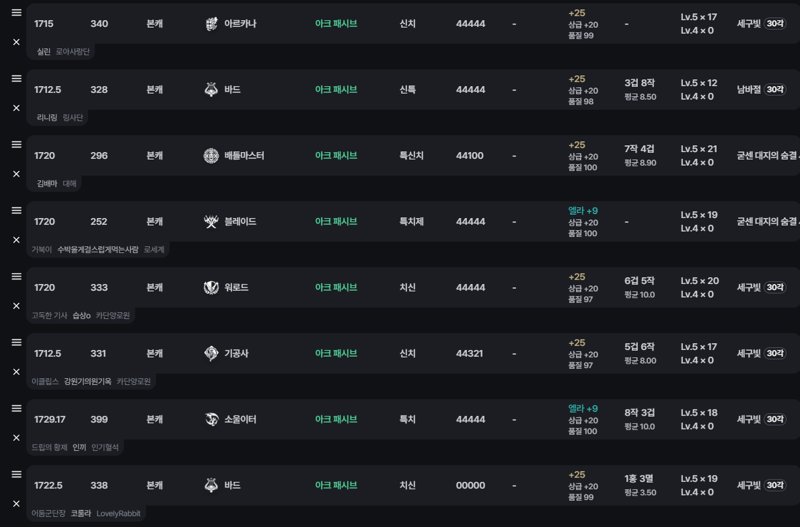The image size is (800, 527).
Task: Open the 아크 패시브 link on 블레이드 row
Action: 336,221
